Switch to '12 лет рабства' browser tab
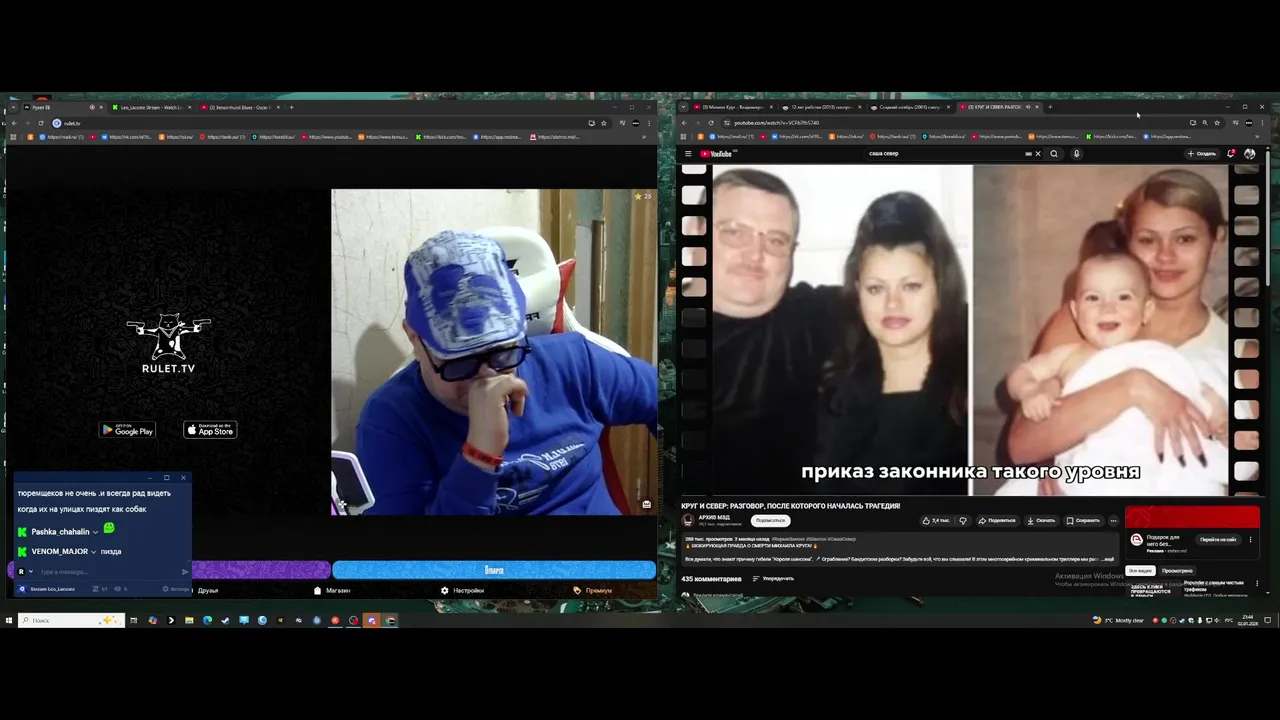This screenshot has height=720, width=1280. coord(821,107)
